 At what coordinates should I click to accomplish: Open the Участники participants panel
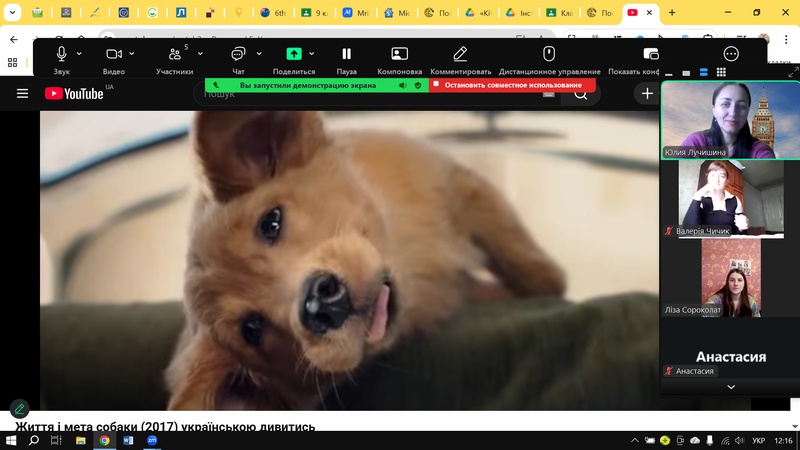(x=175, y=54)
